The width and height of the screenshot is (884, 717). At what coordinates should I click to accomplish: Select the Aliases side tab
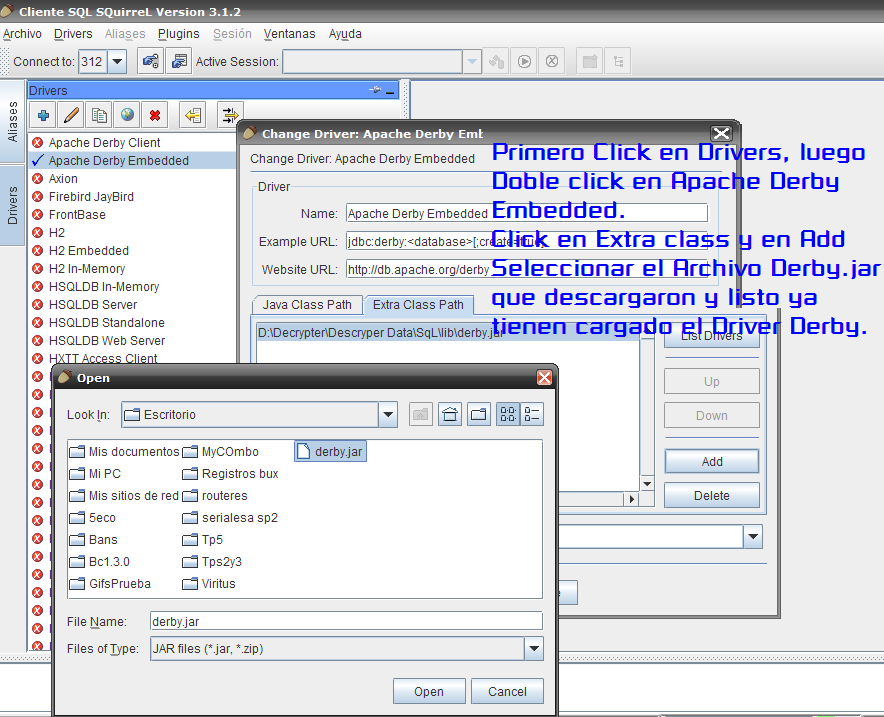[x=12, y=121]
